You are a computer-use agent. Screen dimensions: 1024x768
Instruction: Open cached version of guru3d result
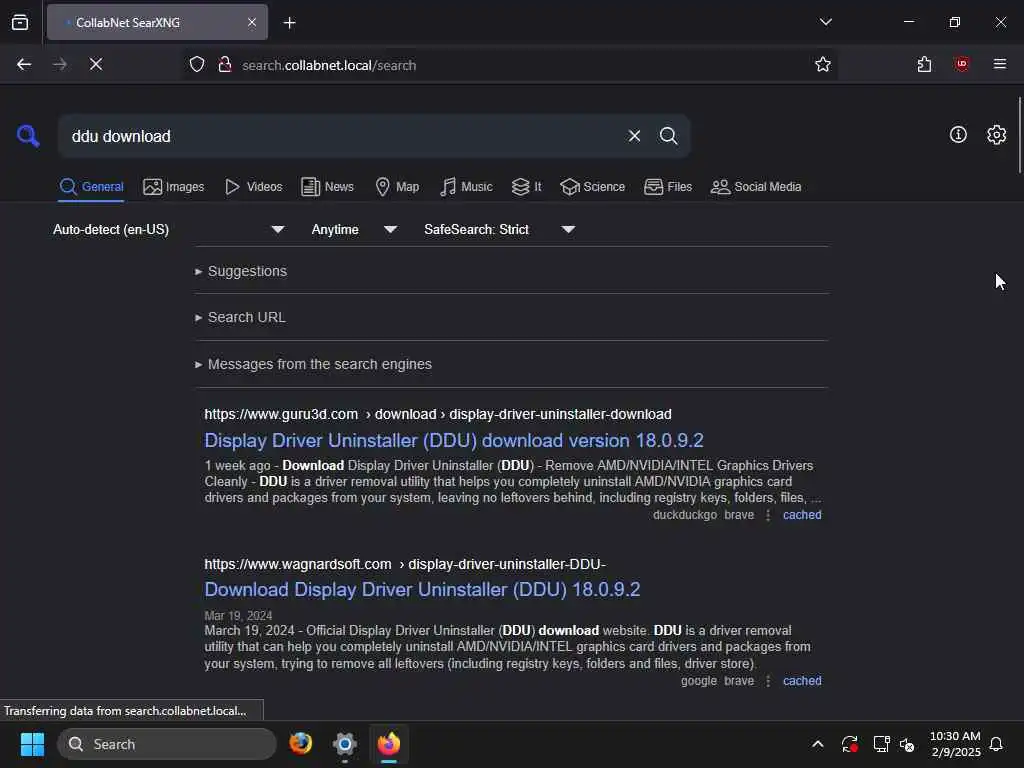coord(802,515)
